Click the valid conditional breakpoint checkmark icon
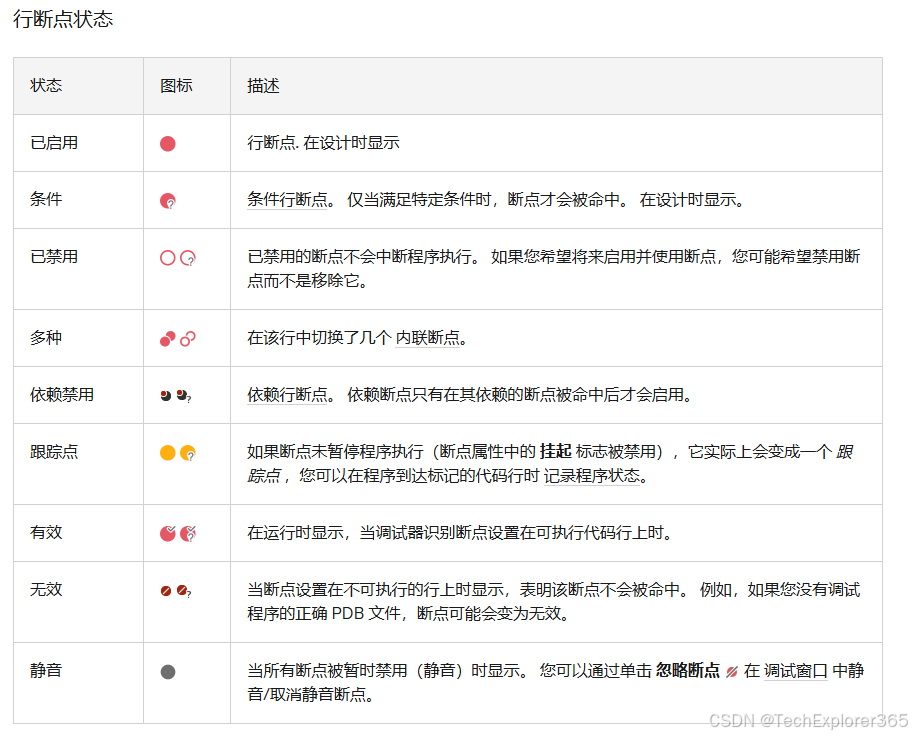 click(188, 533)
